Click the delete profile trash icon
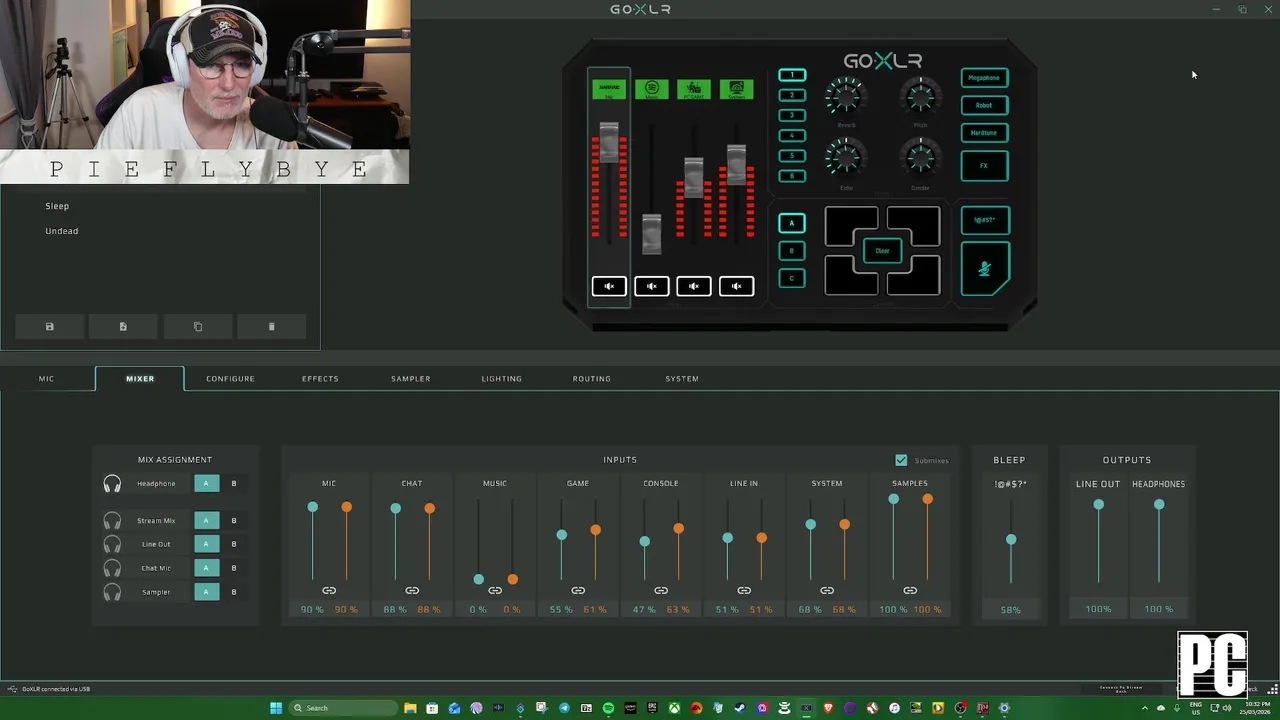The width and height of the screenshot is (1280, 720). [271, 327]
